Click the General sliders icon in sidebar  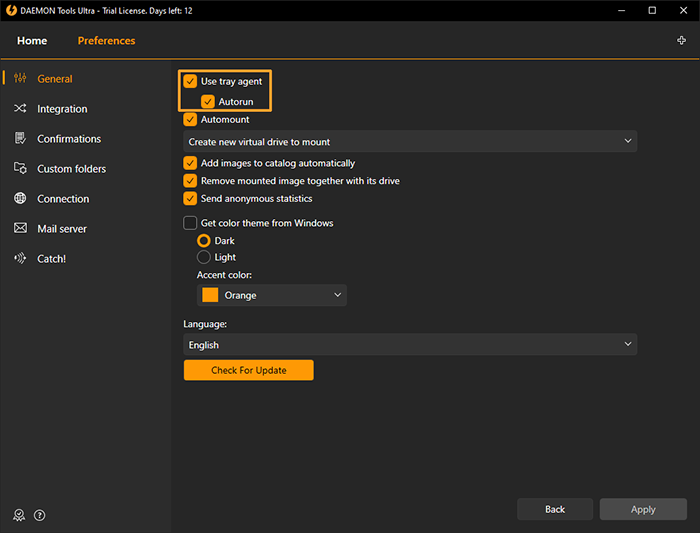[x=20, y=78]
